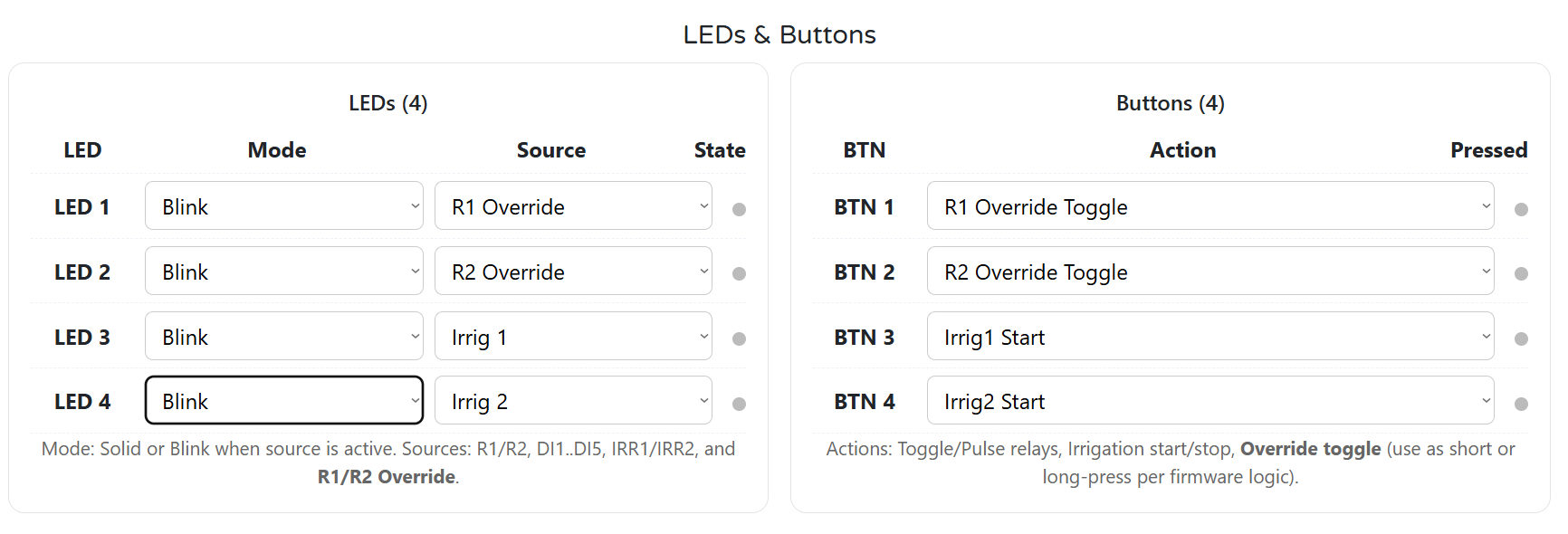
Task: Open the Mode dropdown for LED 2
Action: pyautogui.click(x=283, y=271)
